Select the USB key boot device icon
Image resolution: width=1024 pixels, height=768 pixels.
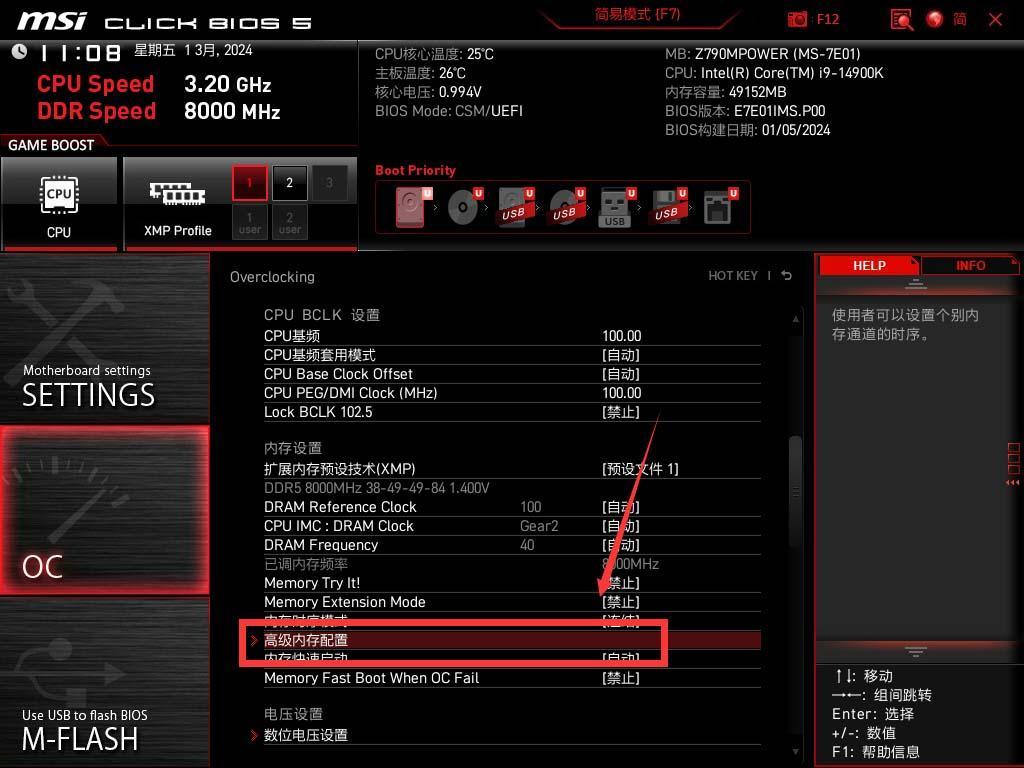[x=616, y=207]
